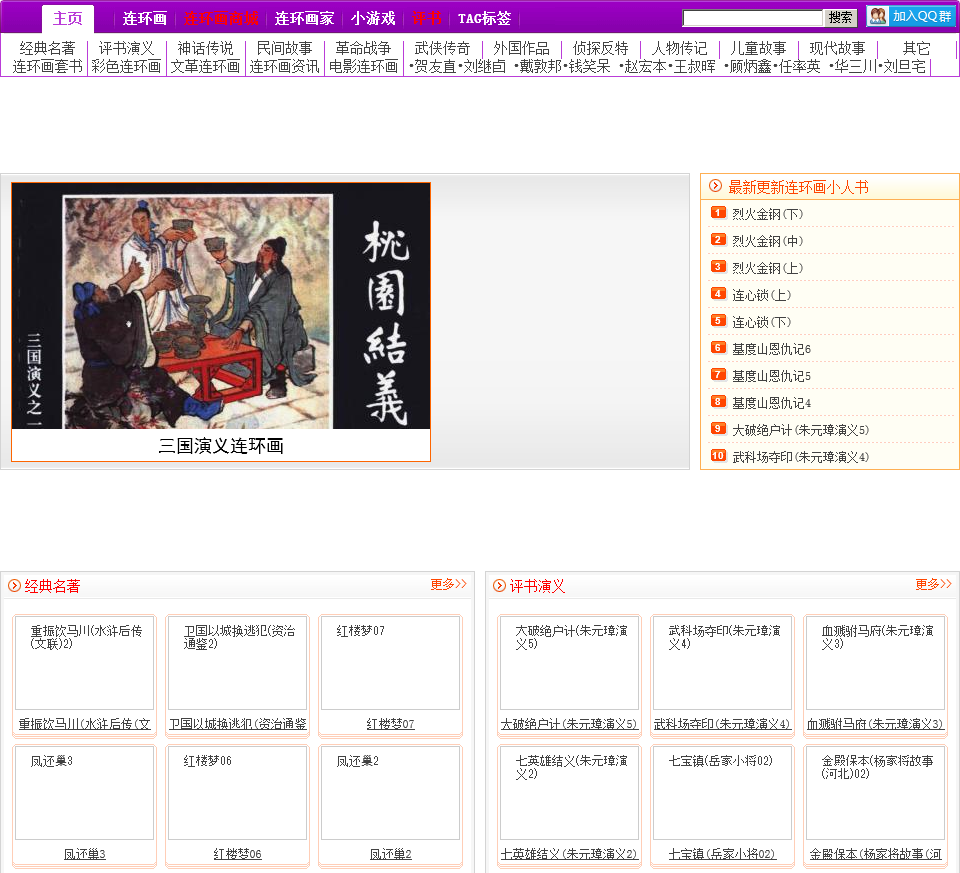Open the 电影连环画 link

363,66
